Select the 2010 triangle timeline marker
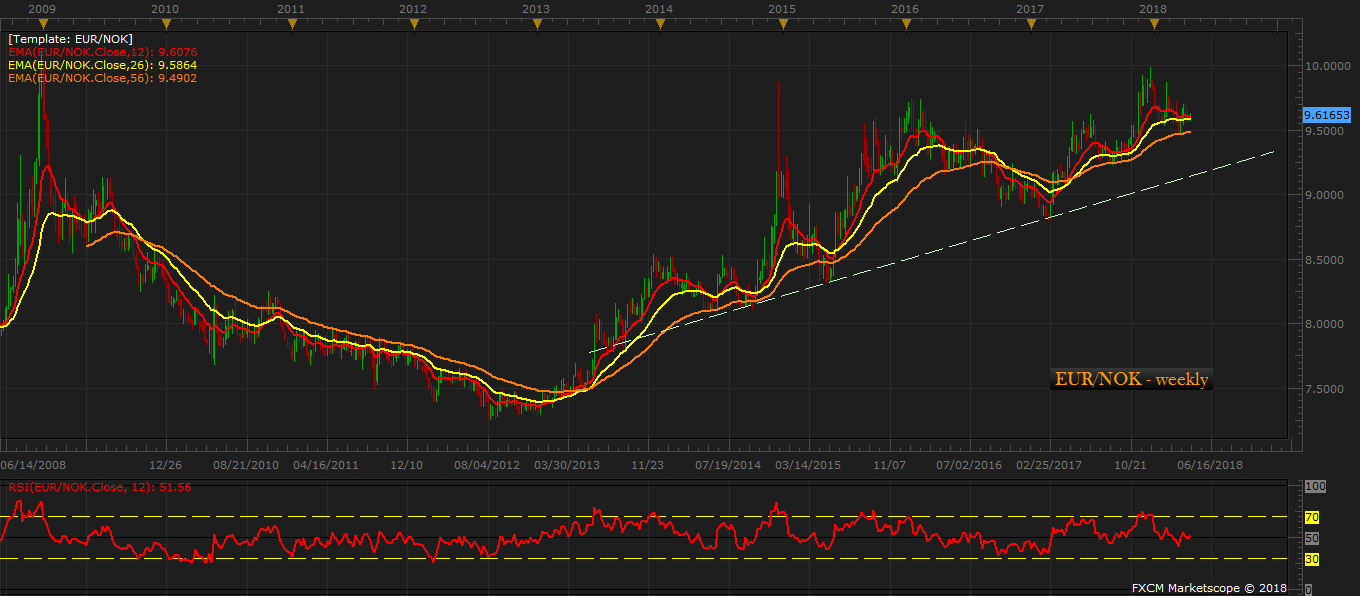 165,24
